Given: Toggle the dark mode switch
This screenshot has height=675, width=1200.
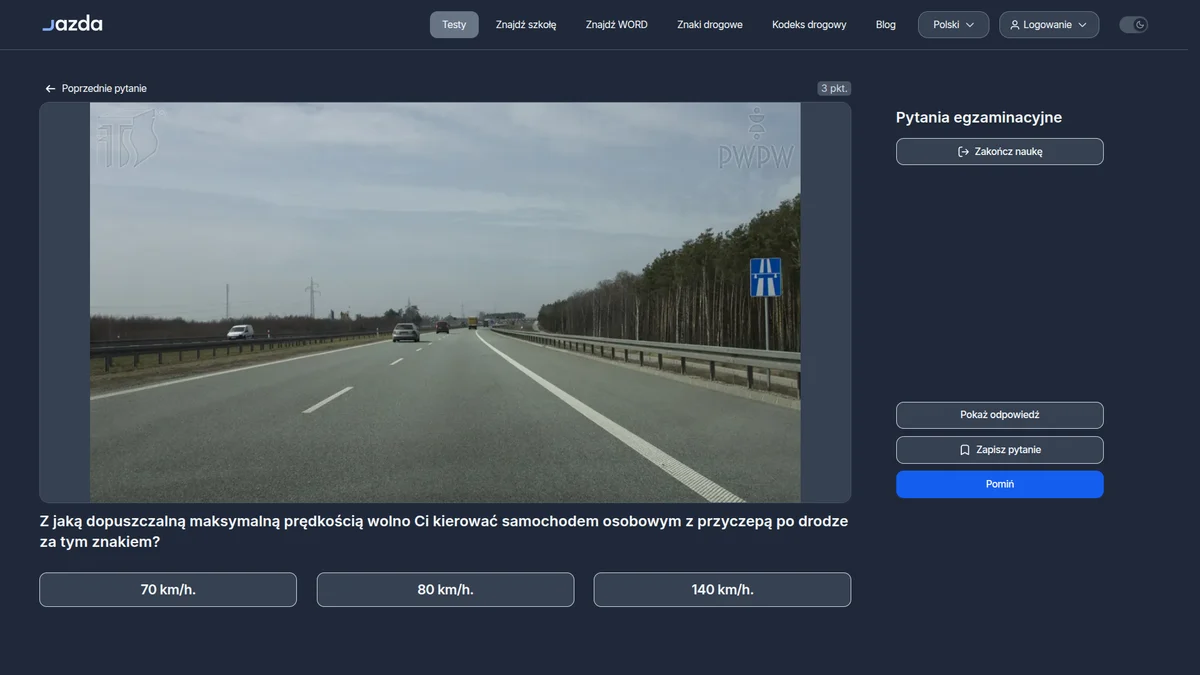Looking at the screenshot, I should point(1133,25).
